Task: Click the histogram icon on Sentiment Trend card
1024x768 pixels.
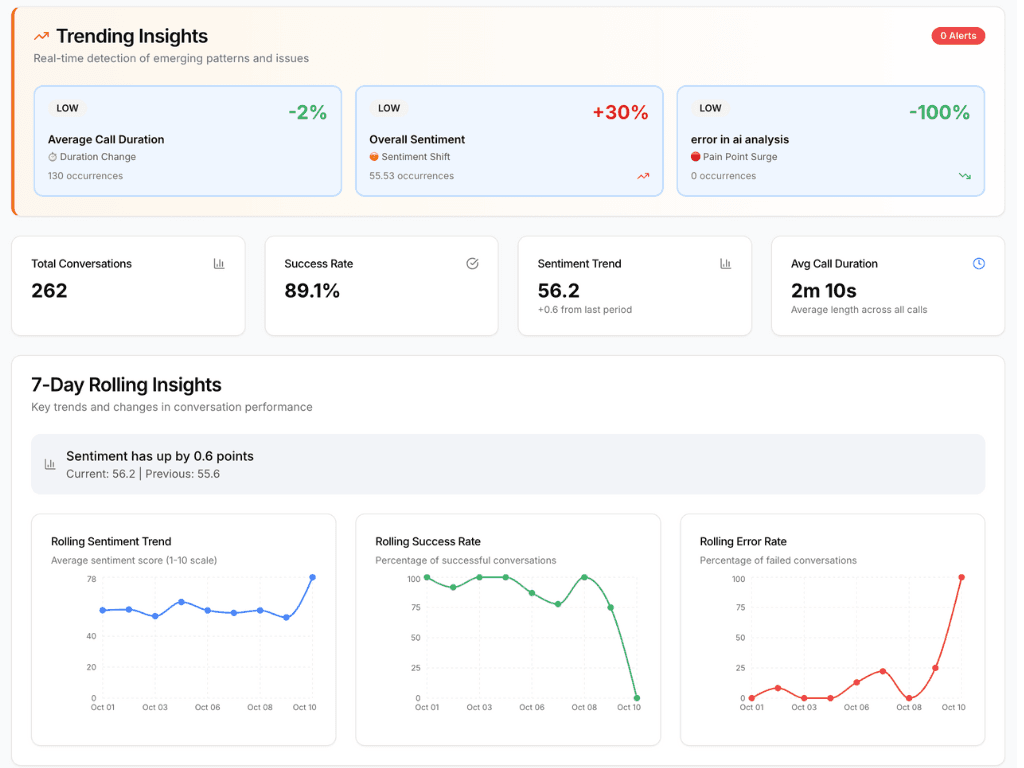Action: (725, 263)
